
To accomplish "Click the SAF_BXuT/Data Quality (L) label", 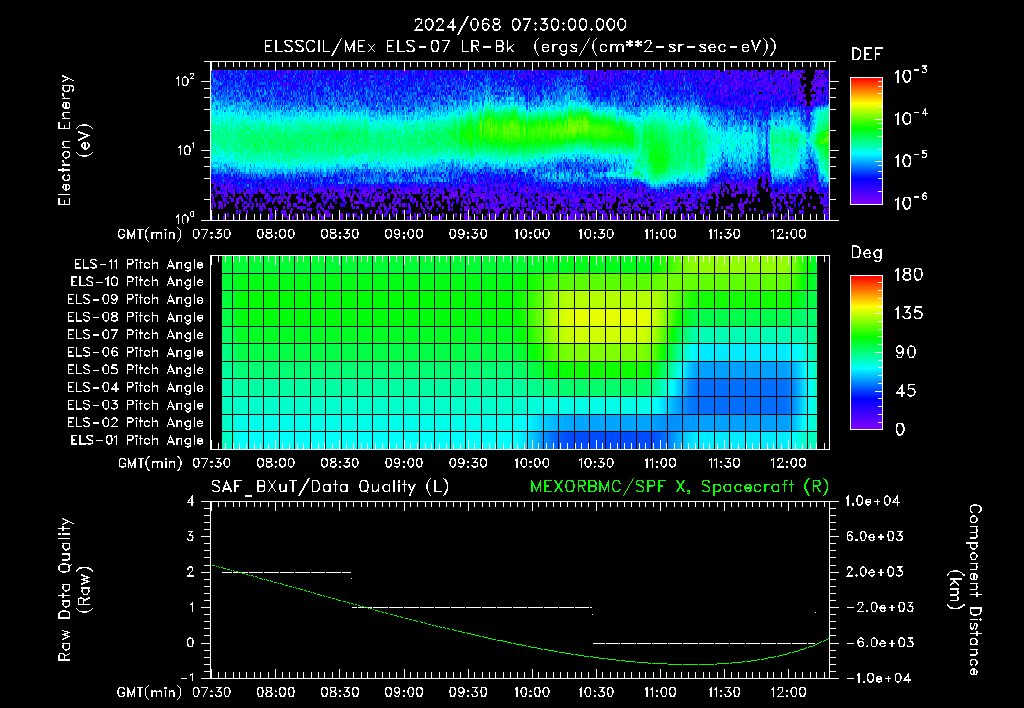I will point(330,487).
